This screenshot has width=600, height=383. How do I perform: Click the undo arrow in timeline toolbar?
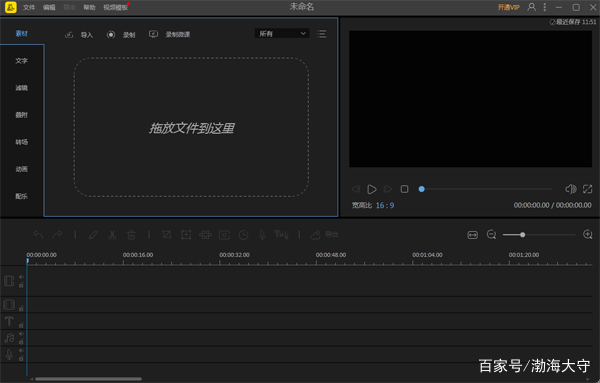pos(38,235)
